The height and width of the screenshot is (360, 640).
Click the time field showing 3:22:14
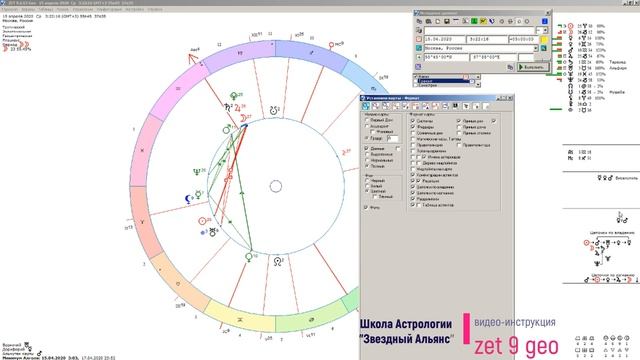pos(487,39)
